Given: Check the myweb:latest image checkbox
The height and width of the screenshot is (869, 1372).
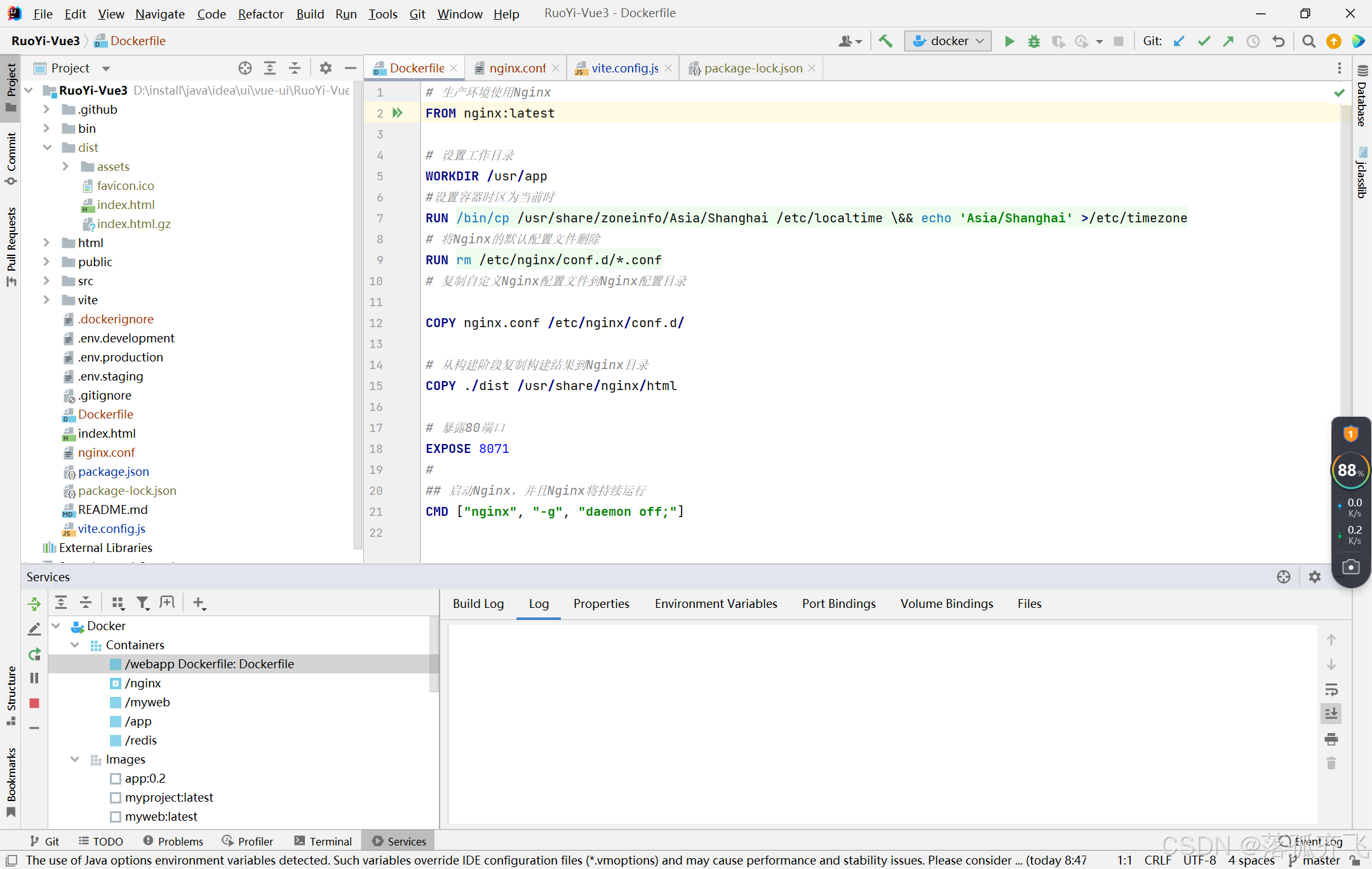Looking at the screenshot, I should coord(116,816).
